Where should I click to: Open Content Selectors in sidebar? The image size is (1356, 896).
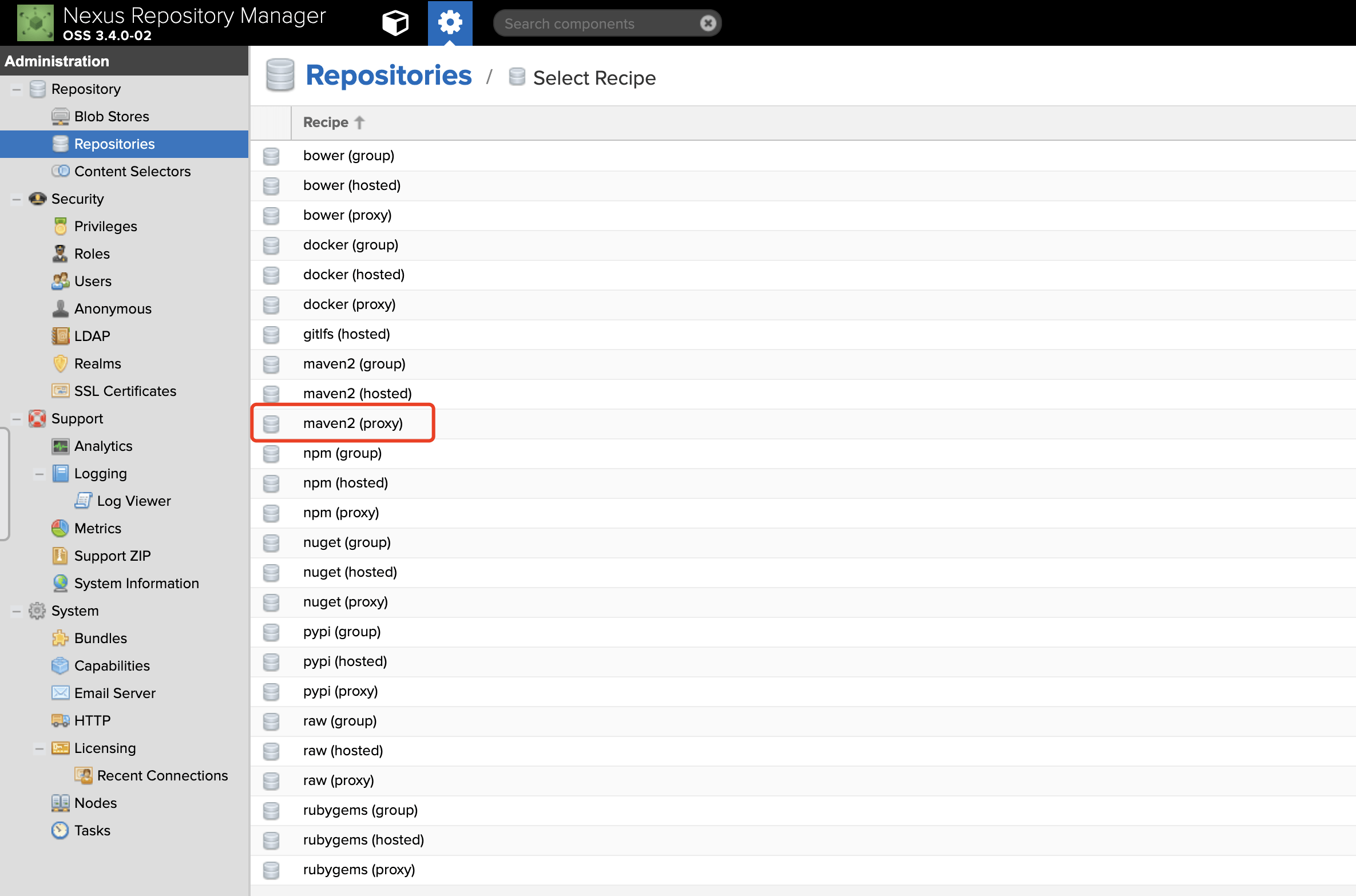tap(132, 172)
